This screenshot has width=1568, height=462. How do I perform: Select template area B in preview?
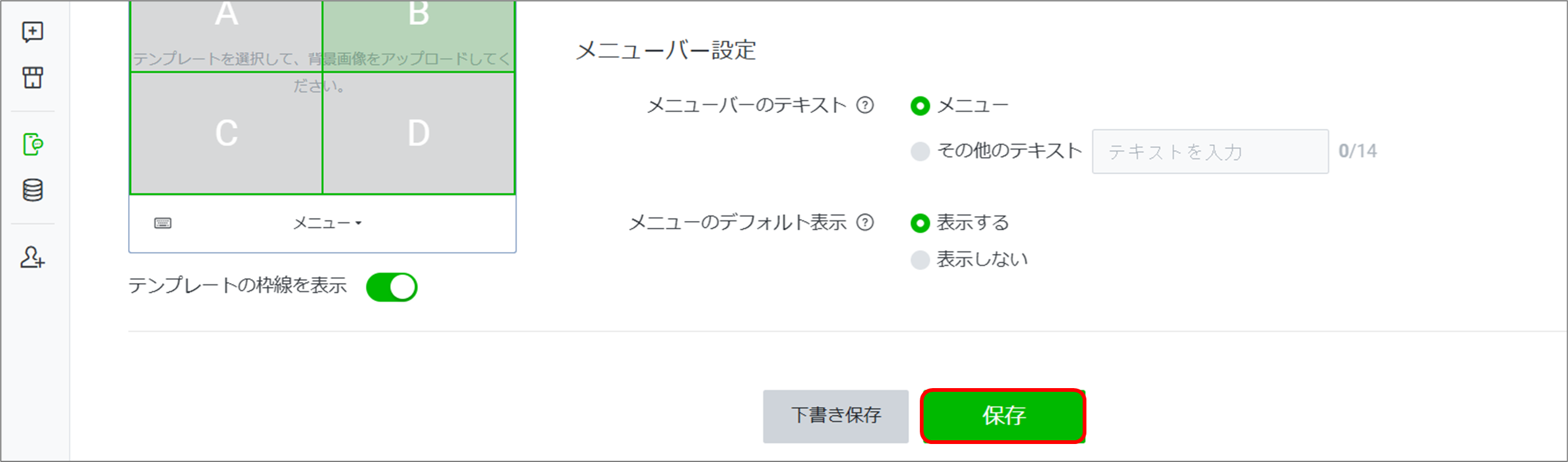pos(419,36)
